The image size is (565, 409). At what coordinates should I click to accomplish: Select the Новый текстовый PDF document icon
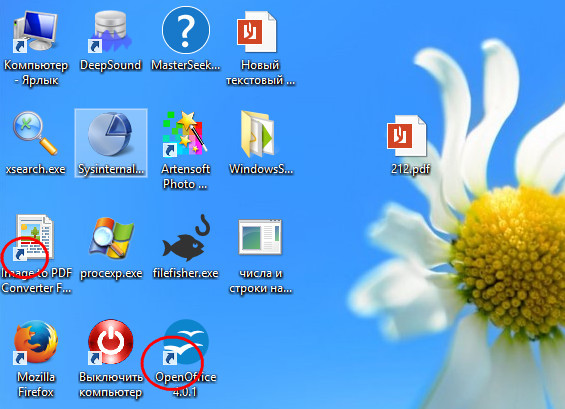[257, 32]
